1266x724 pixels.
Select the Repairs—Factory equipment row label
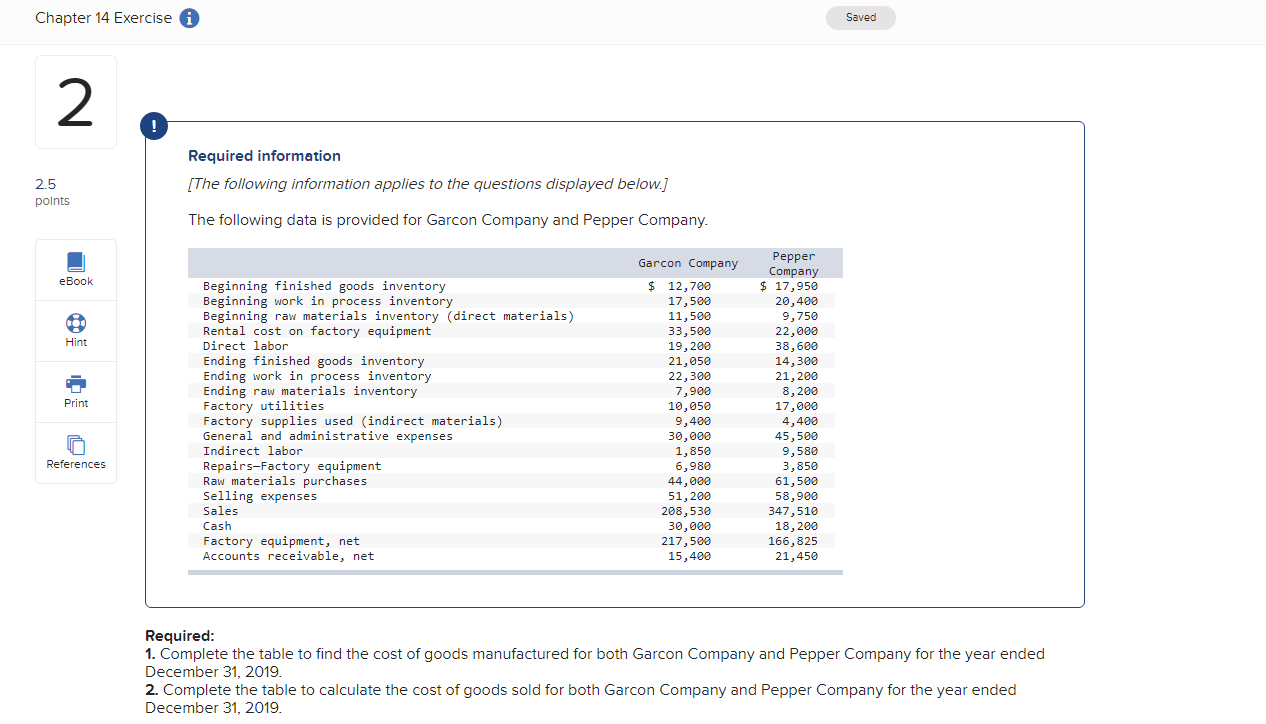pyautogui.click(x=292, y=466)
